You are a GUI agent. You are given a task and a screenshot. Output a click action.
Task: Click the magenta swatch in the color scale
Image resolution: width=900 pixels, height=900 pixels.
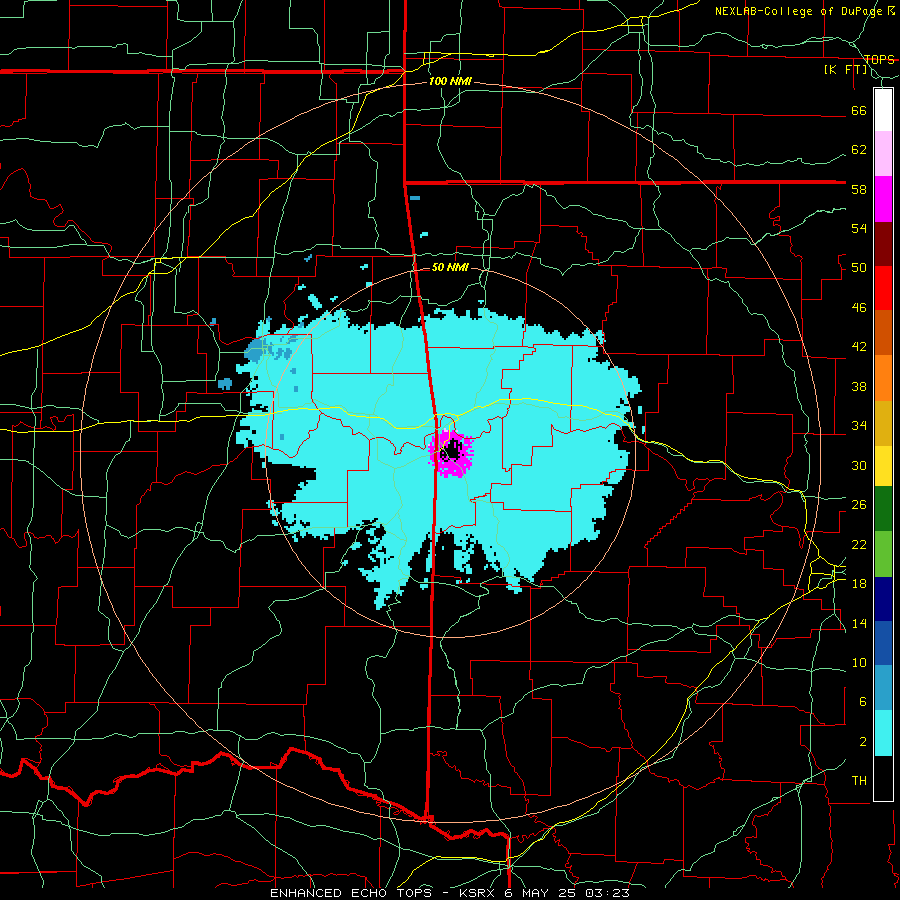tap(883, 199)
